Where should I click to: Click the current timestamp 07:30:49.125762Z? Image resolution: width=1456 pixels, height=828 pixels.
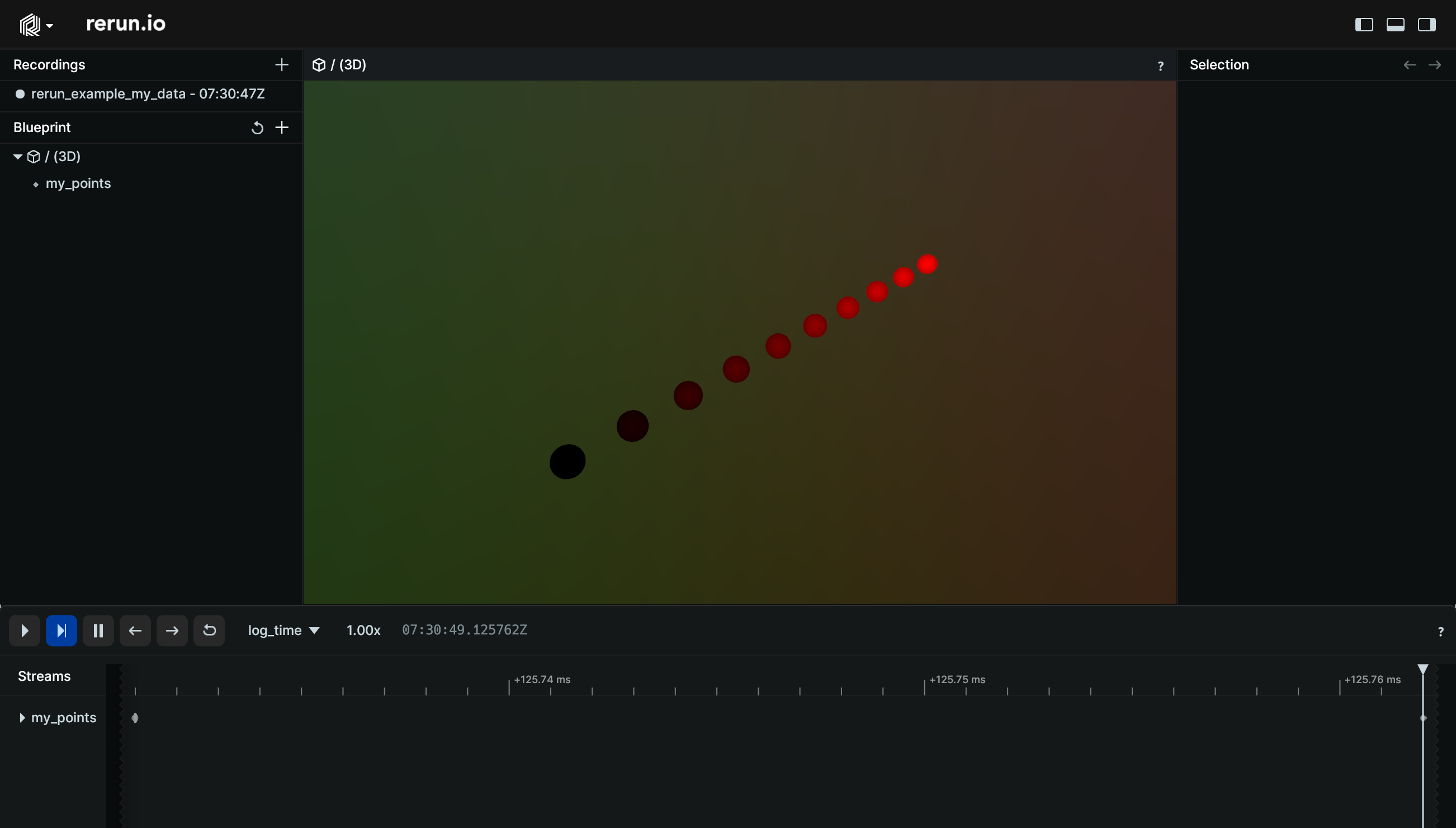pyautogui.click(x=464, y=630)
